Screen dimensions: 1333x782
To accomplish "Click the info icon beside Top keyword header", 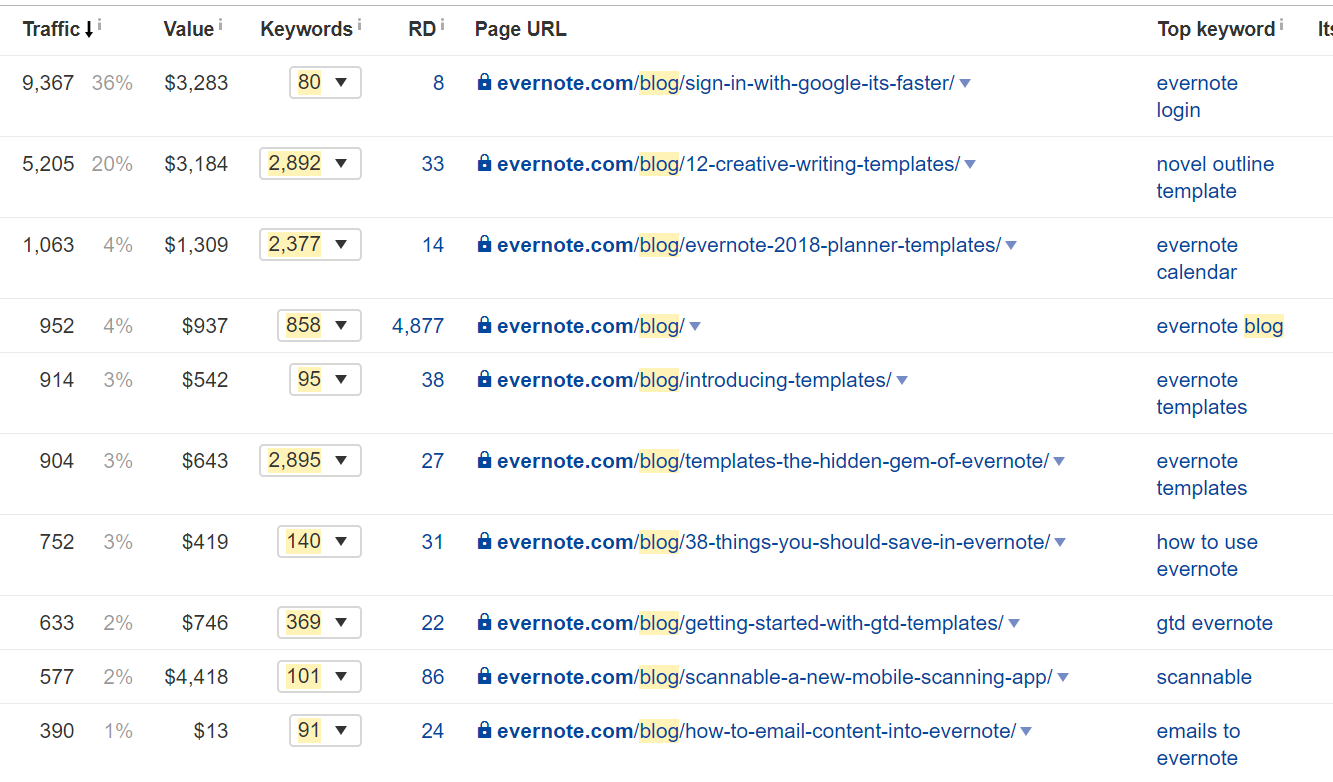I will point(1281,24).
